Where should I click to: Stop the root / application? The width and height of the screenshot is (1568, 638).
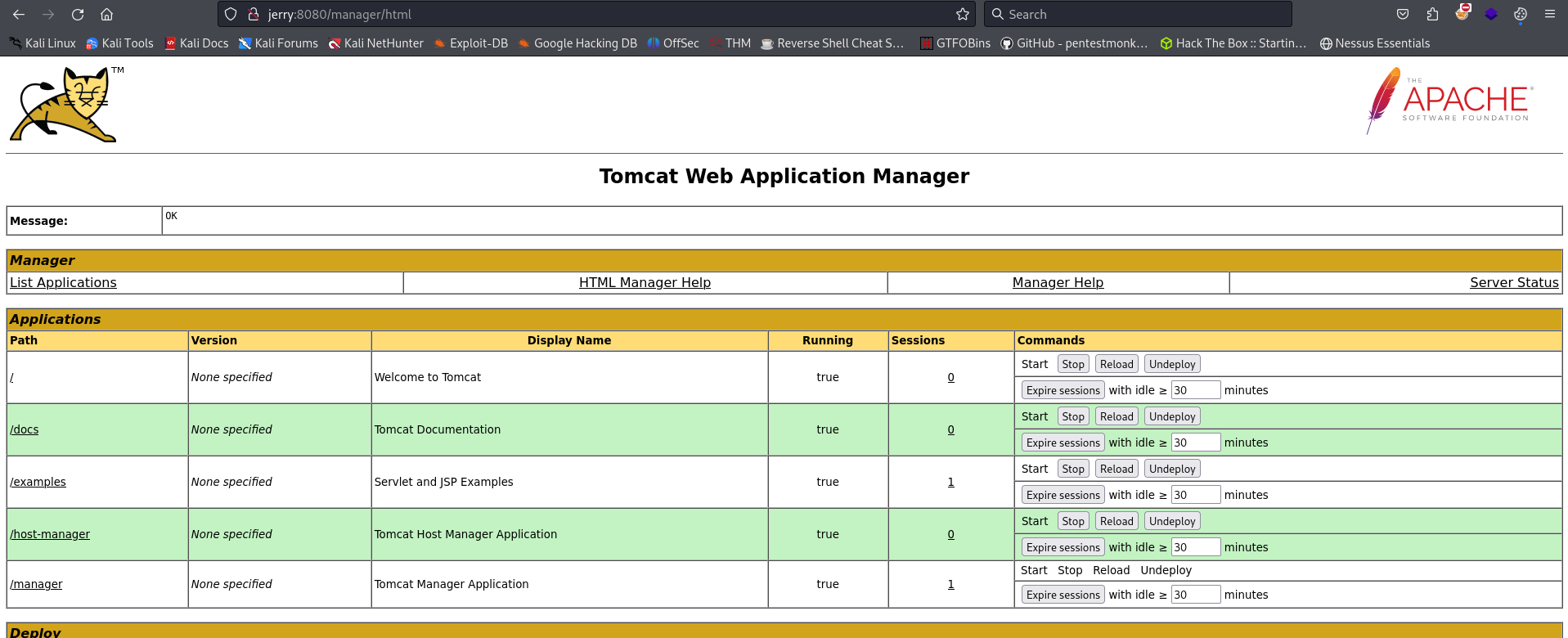click(x=1073, y=364)
